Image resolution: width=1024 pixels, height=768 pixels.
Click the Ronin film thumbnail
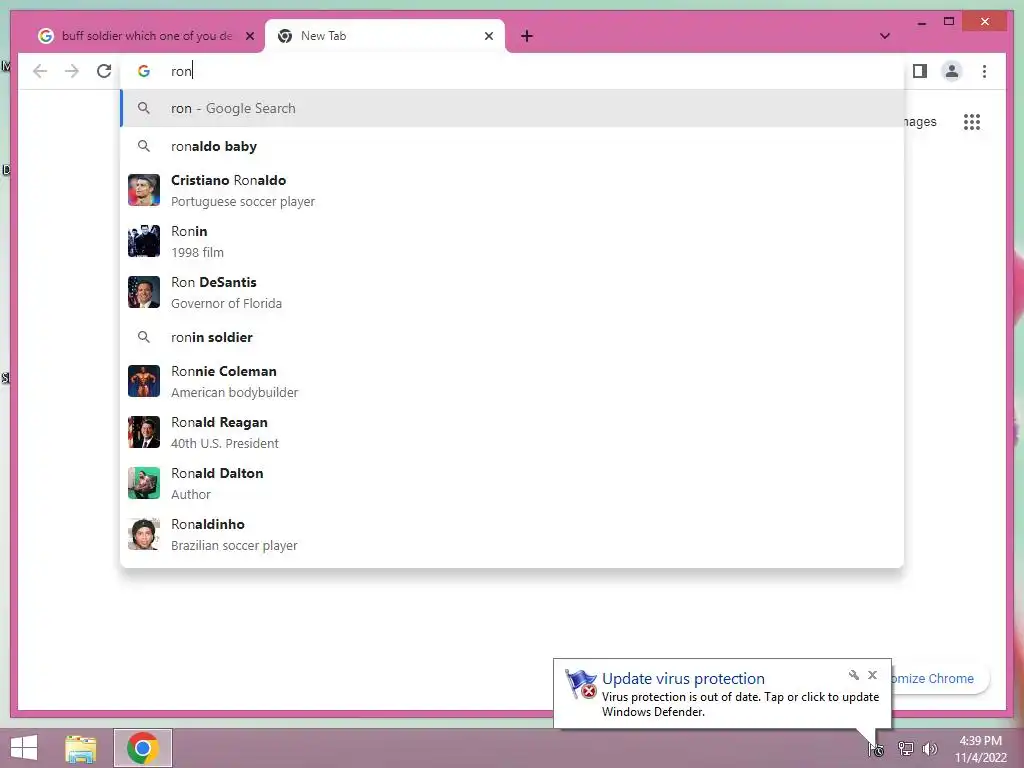point(144,241)
